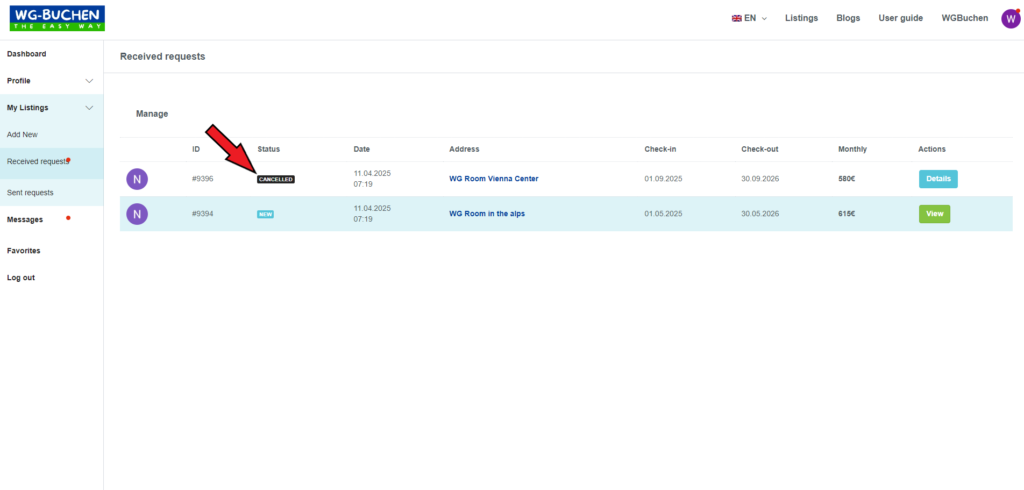The image size is (1024, 490).
Task: Click the Check-in column header
Action: coord(660,149)
